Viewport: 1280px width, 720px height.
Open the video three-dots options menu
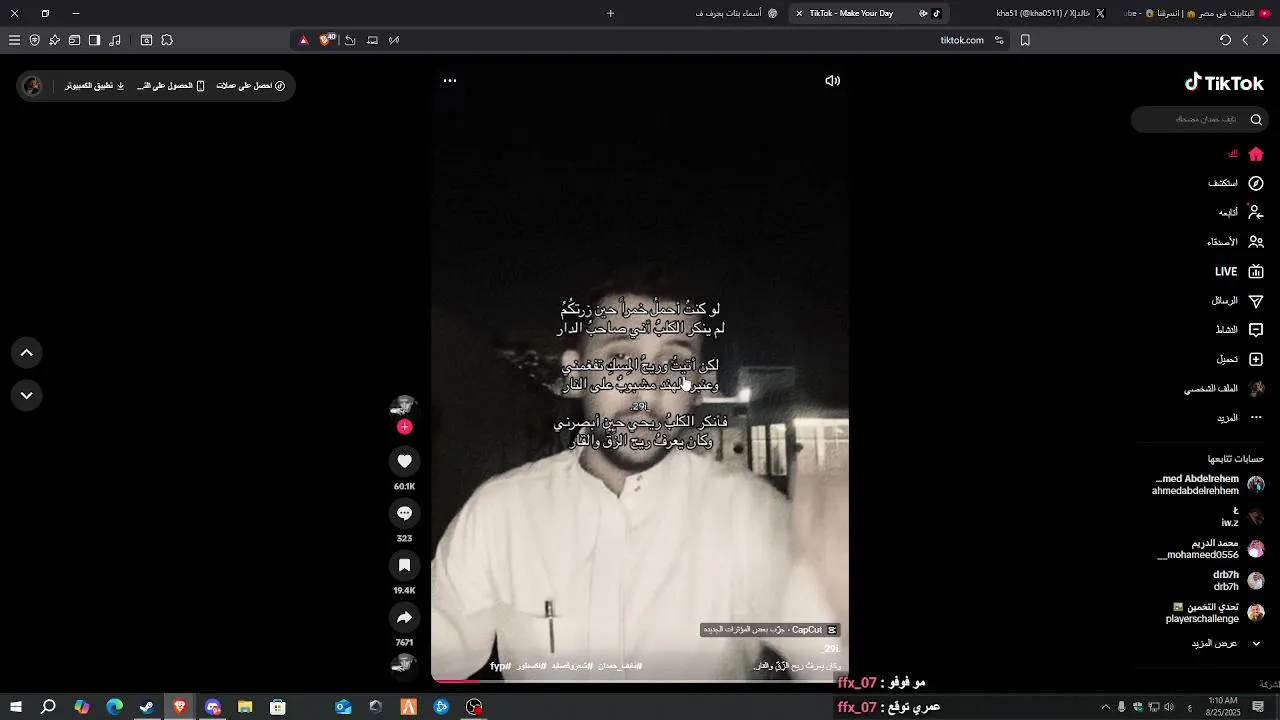point(450,81)
